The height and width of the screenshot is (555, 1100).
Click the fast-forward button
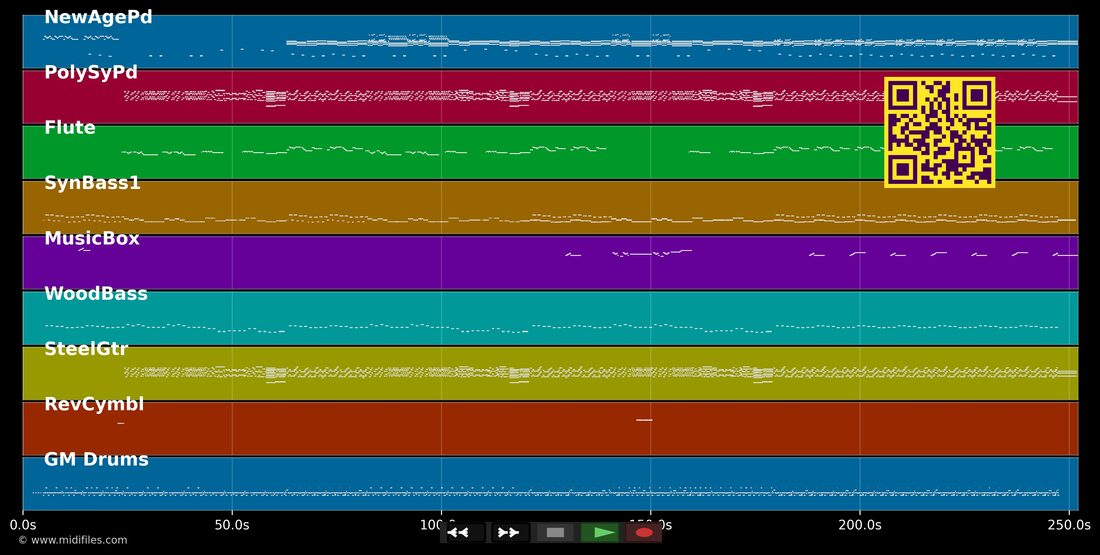pyautogui.click(x=510, y=533)
